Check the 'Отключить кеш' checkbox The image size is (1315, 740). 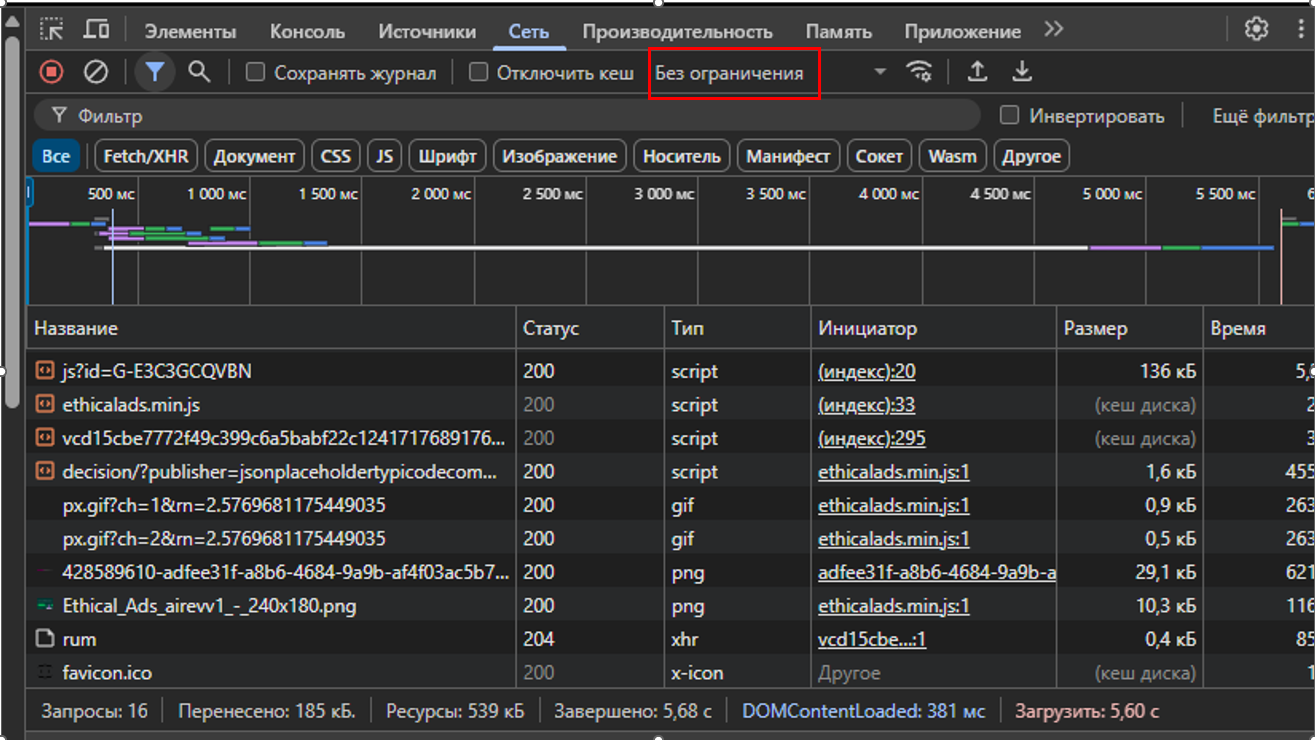click(x=478, y=72)
